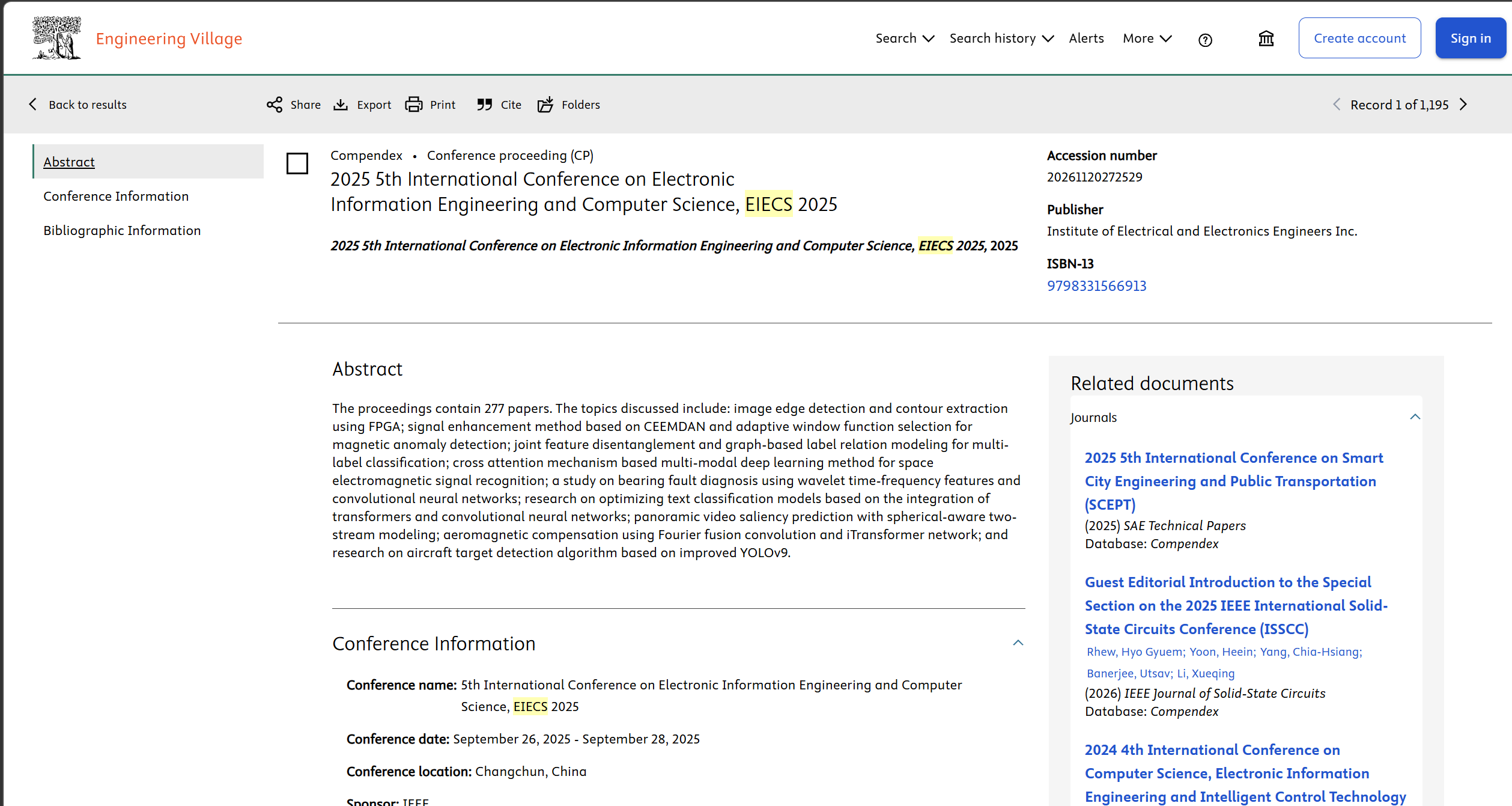Image resolution: width=1512 pixels, height=806 pixels.
Task: Open the Folders icon
Action: coord(545,105)
